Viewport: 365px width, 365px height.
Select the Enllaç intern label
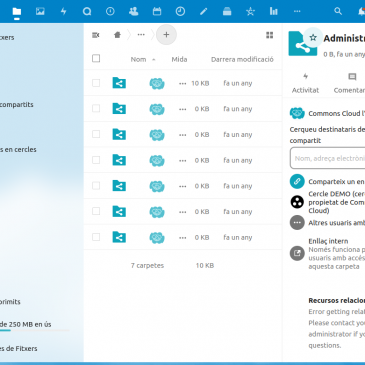328,241
